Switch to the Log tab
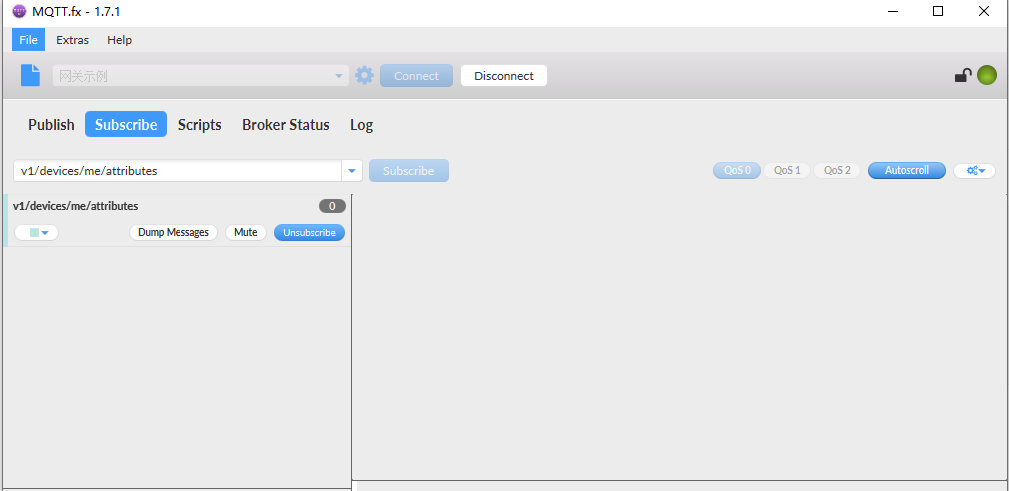The width and height of the screenshot is (1009, 491). tap(362, 125)
